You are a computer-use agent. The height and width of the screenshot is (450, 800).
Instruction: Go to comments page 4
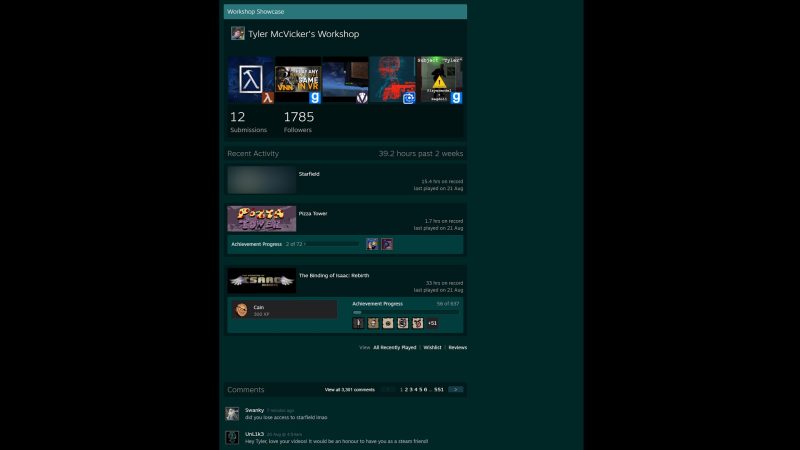(x=416, y=390)
